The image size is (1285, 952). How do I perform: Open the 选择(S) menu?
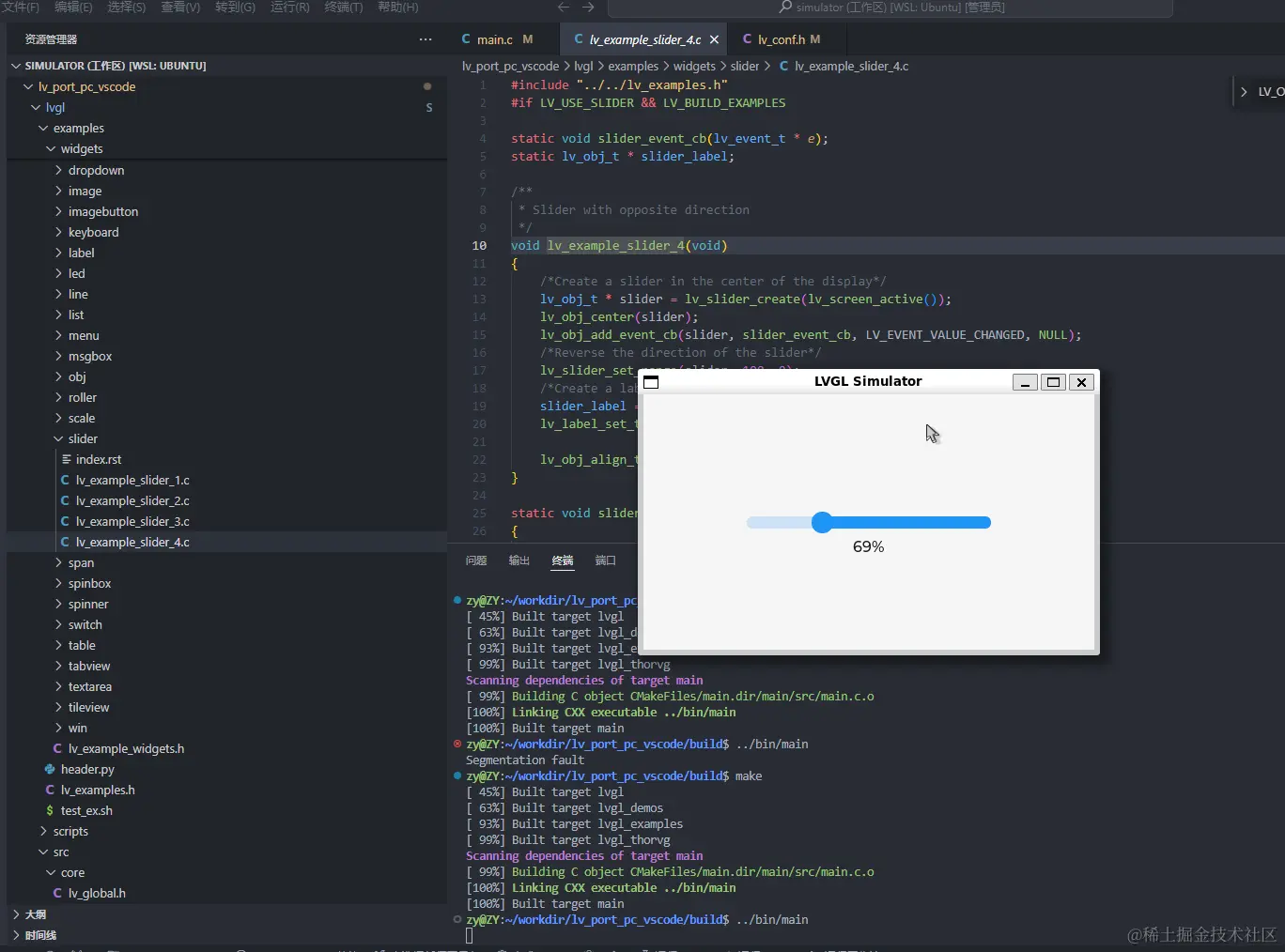point(127,8)
